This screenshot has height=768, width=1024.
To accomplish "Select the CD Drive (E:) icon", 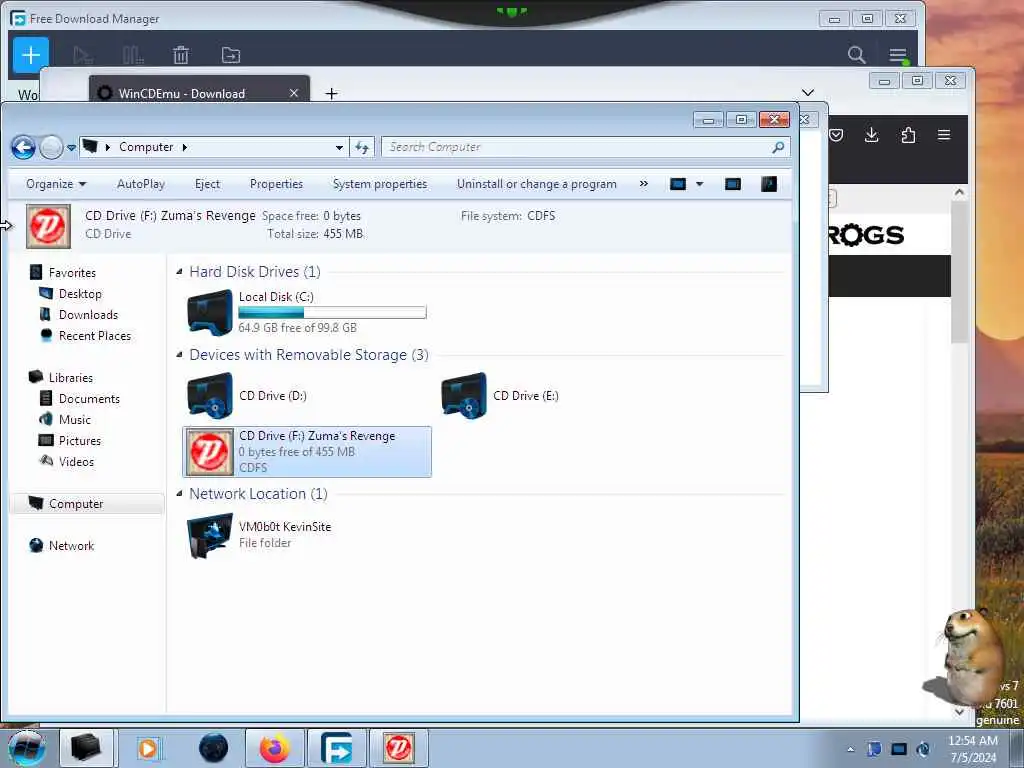I will coord(464,395).
